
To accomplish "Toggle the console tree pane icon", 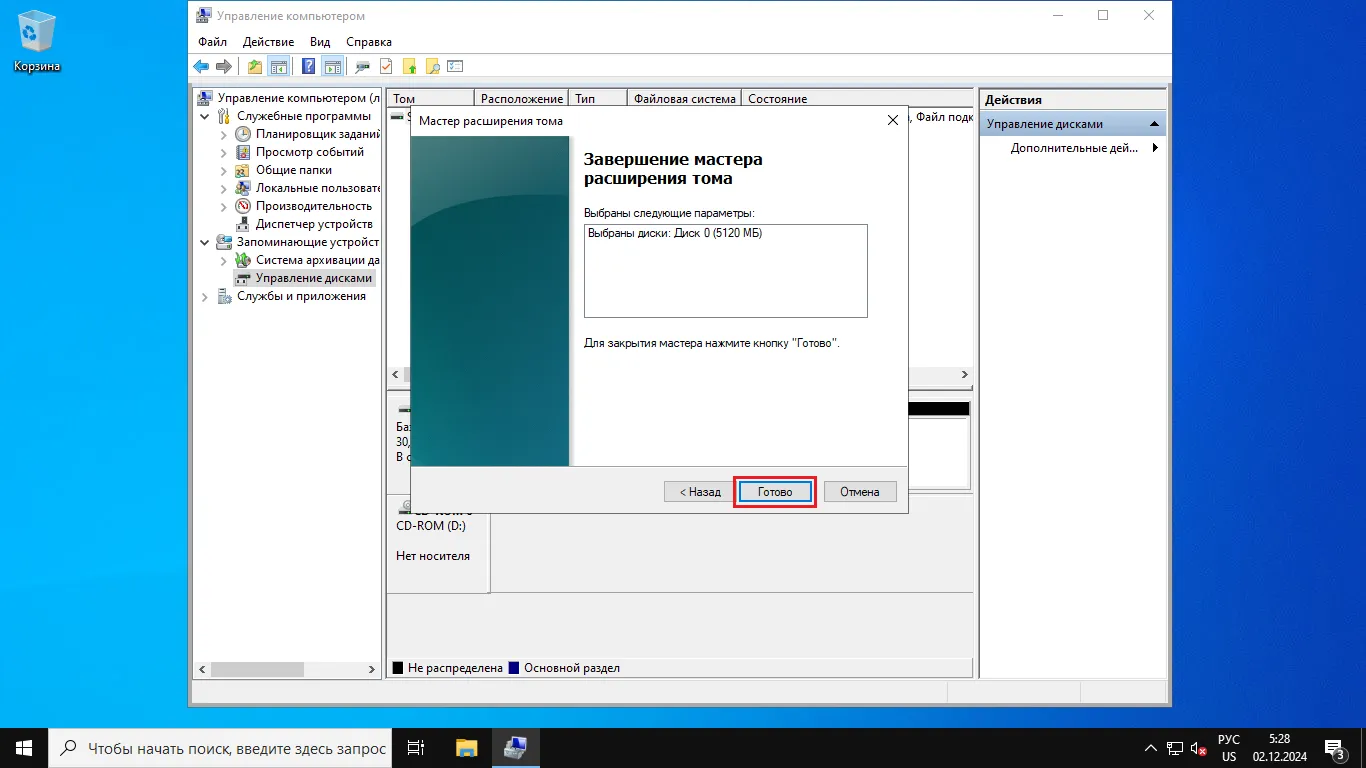I will 279,67.
